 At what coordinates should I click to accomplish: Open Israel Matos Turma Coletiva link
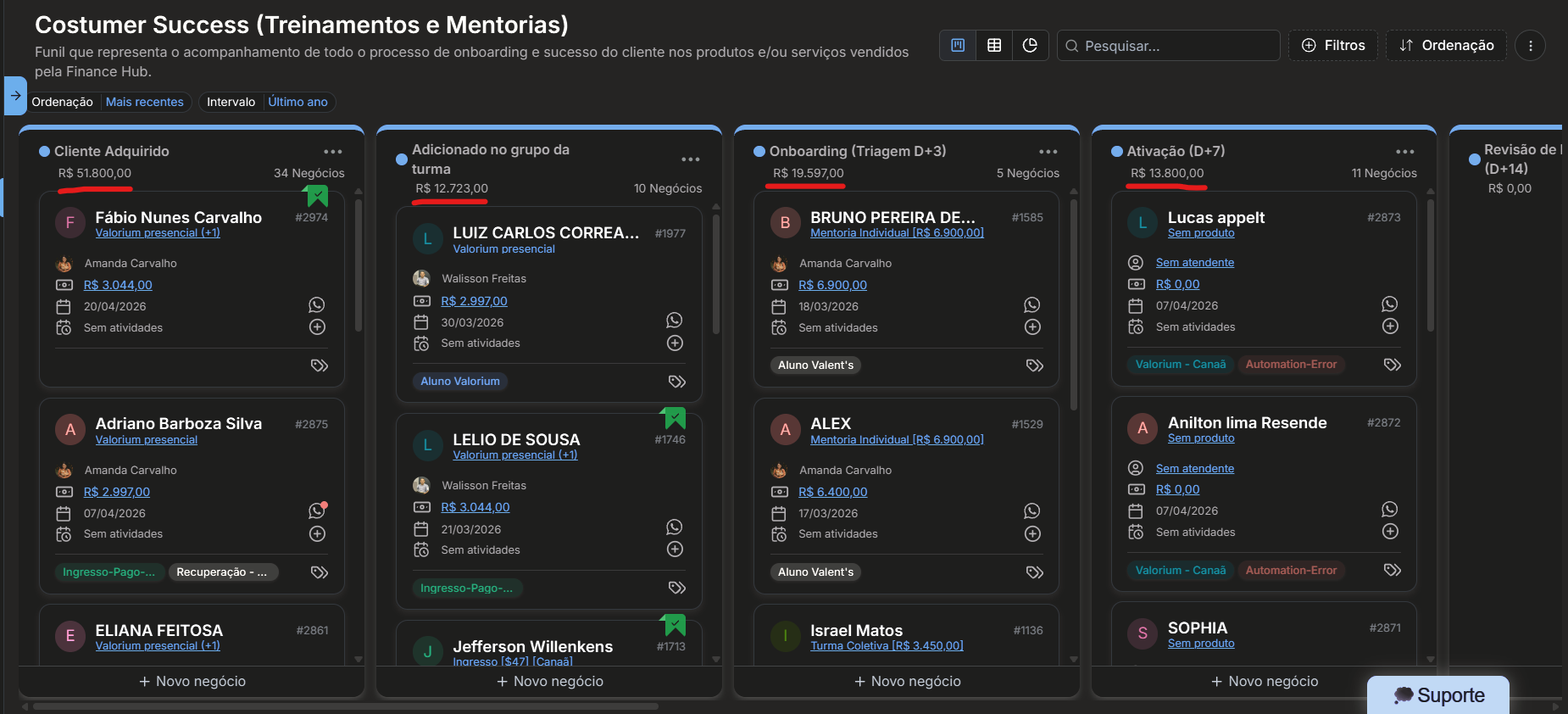[x=887, y=645]
